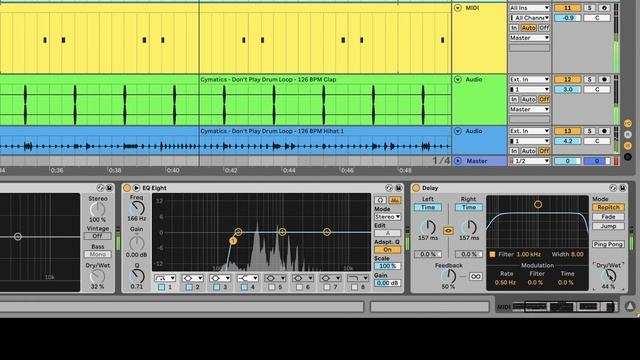Image resolution: width=640 pixels, height=360 pixels.
Task: Show the In/Out section selector
Action: tap(628, 123)
